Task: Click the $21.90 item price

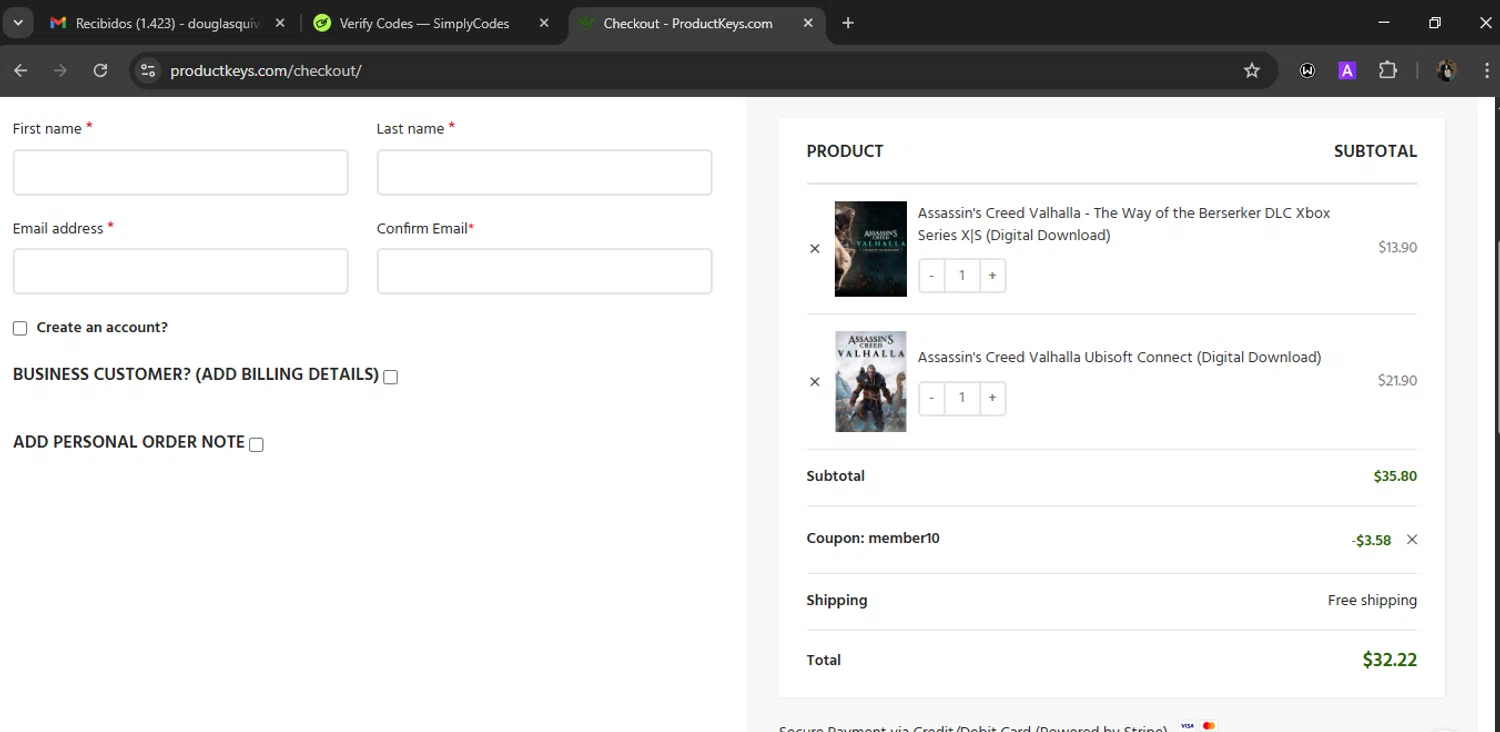Action: [x=1397, y=380]
